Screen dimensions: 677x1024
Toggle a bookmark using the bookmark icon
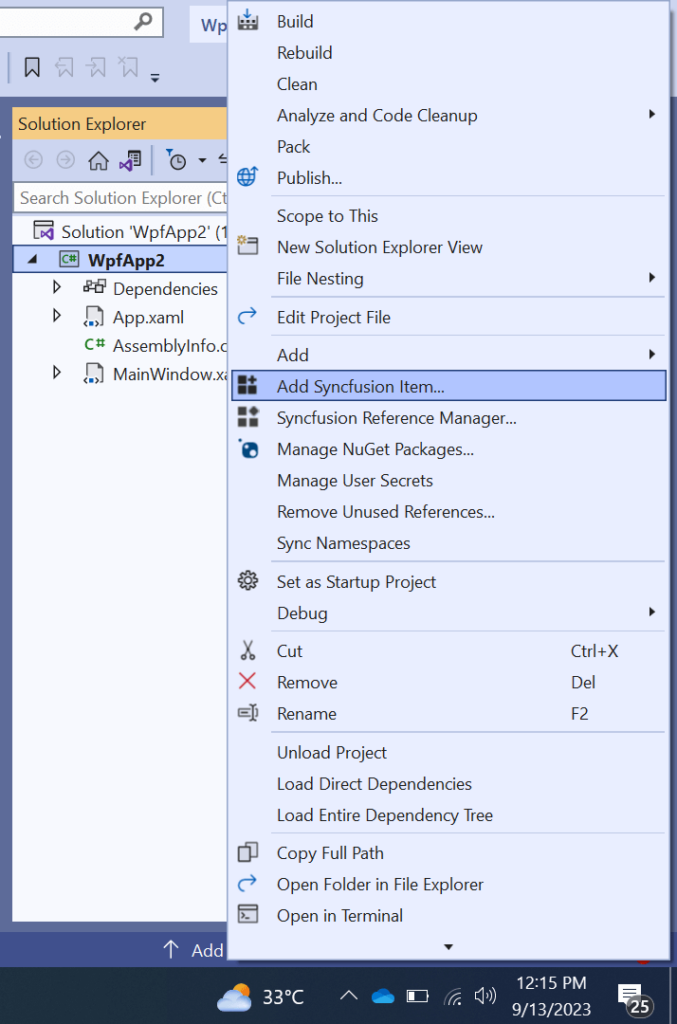point(31,64)
